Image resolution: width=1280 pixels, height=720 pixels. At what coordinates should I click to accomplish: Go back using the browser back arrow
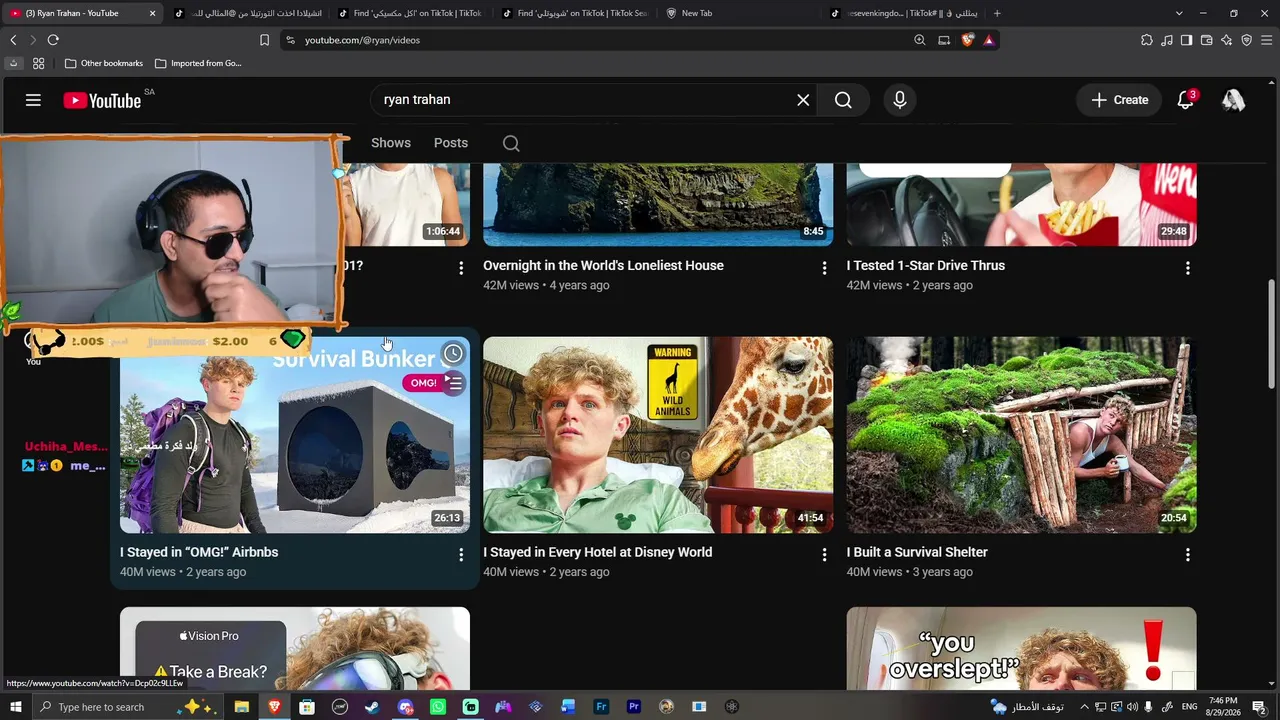tap(13, 40)
